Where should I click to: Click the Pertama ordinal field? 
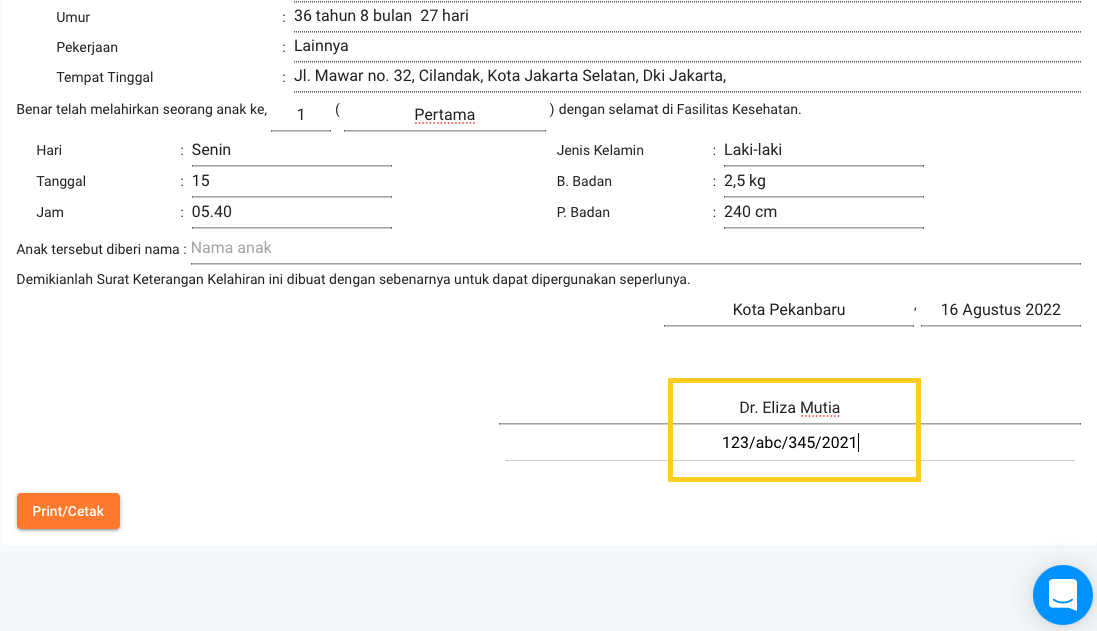coord(444,115)
